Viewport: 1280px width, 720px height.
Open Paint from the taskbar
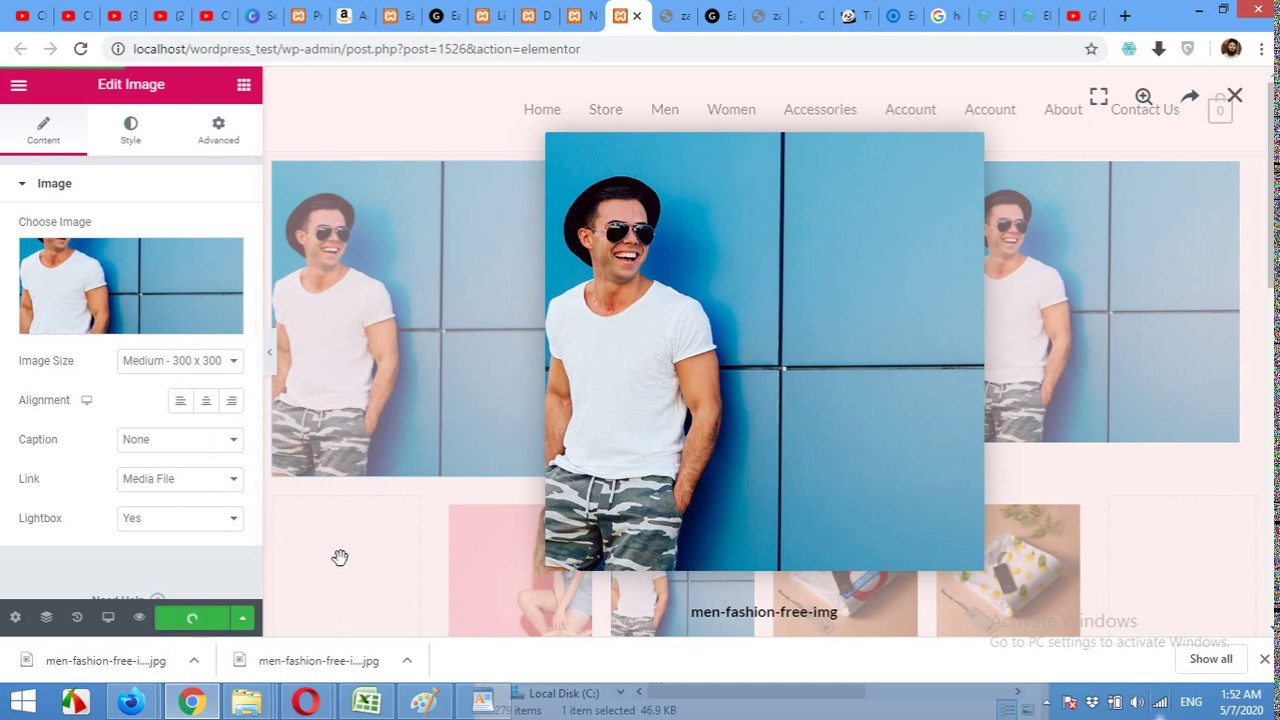click(424, 702)
